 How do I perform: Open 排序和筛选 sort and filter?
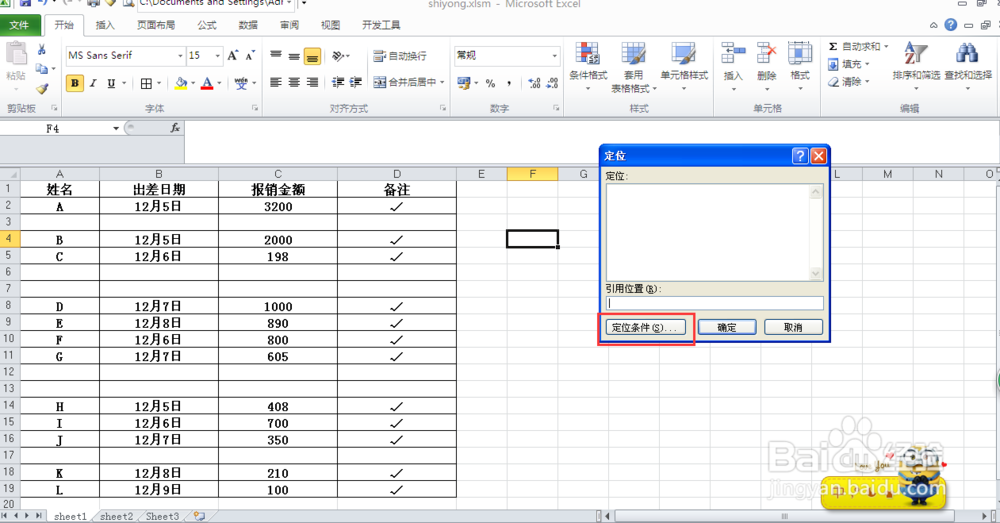[916, 66]
